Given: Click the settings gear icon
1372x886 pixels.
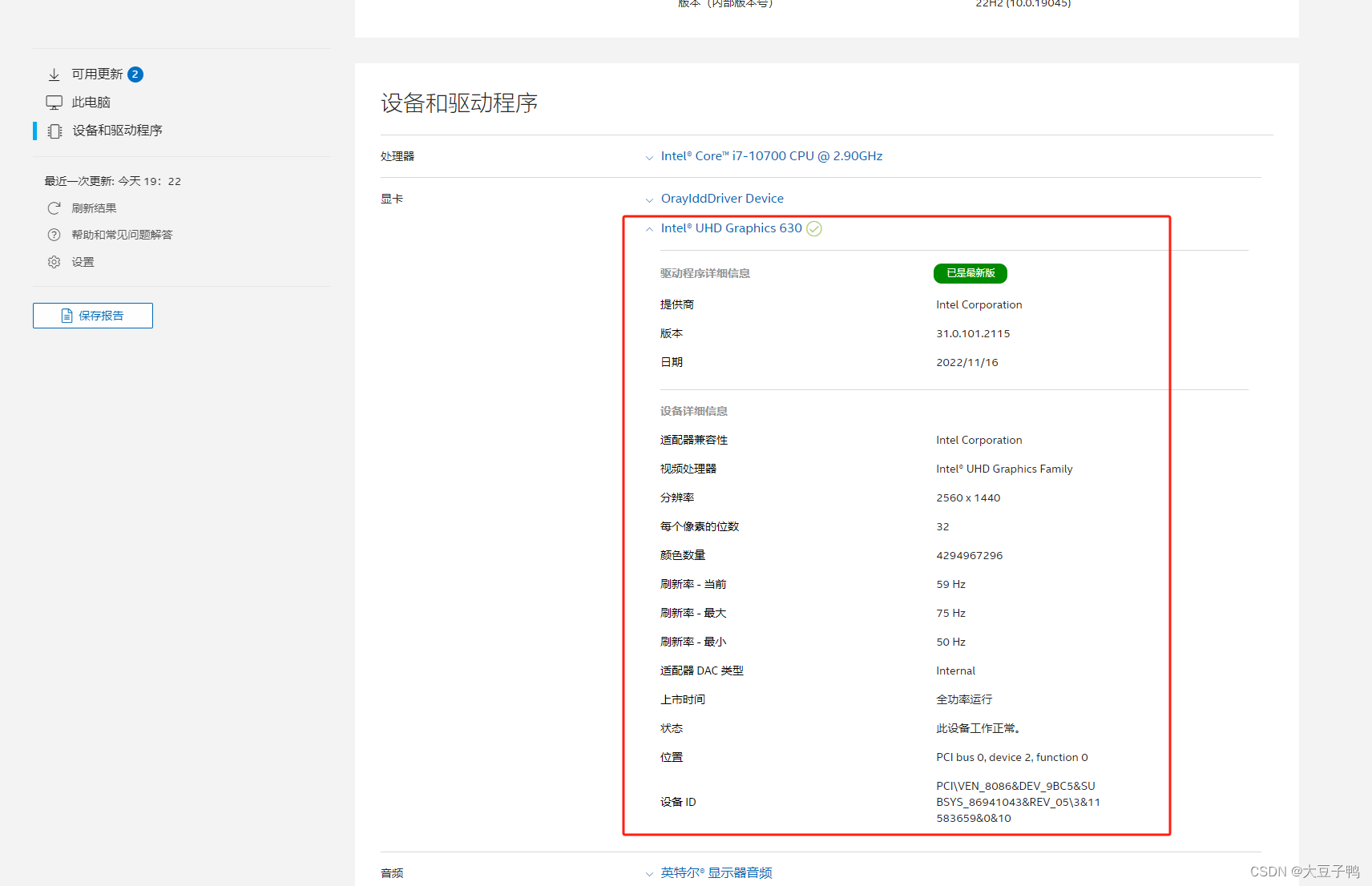Looking at the screenshot, I should pos(54,262).
